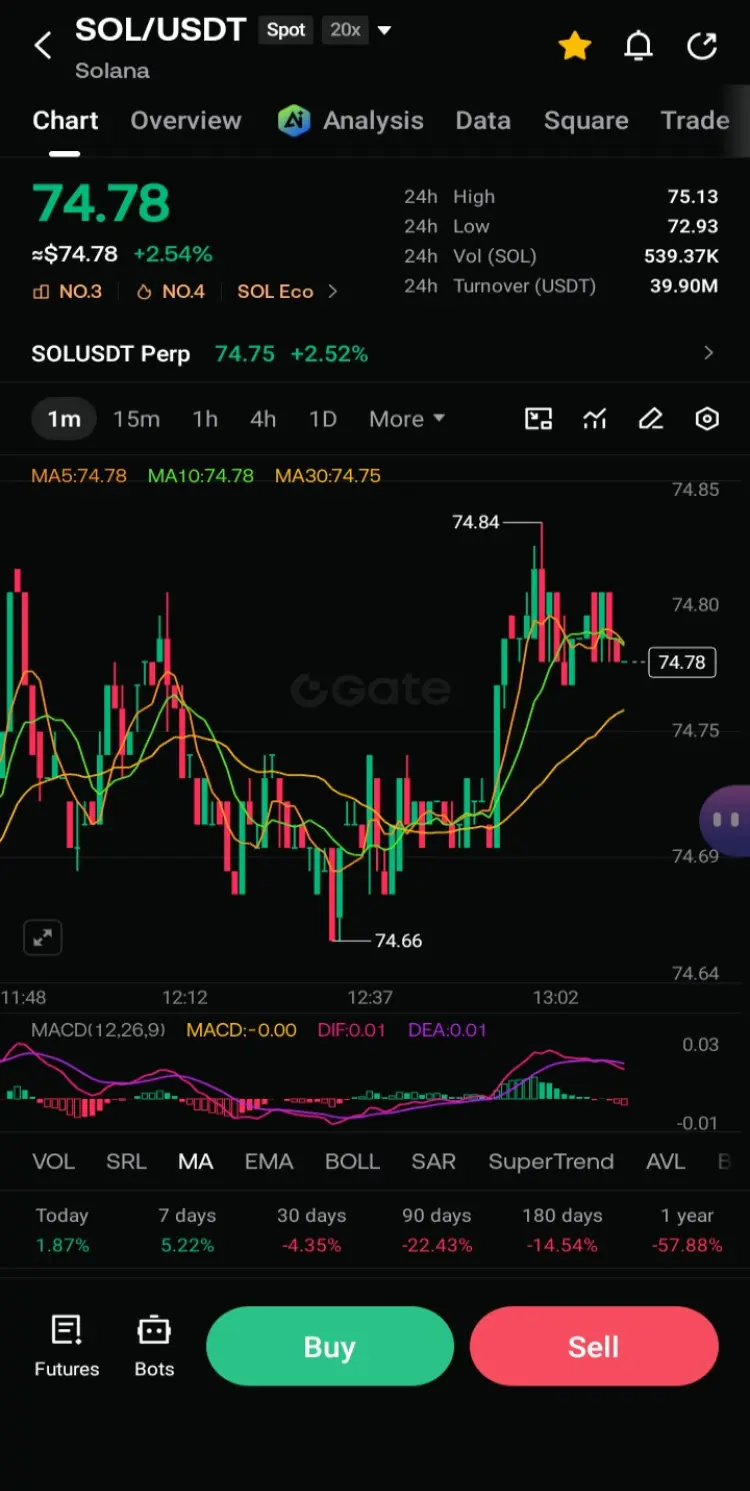Tap the 1 year -57.88% performance
This screenshot has width=750, height=1491.
point(687,1230)
